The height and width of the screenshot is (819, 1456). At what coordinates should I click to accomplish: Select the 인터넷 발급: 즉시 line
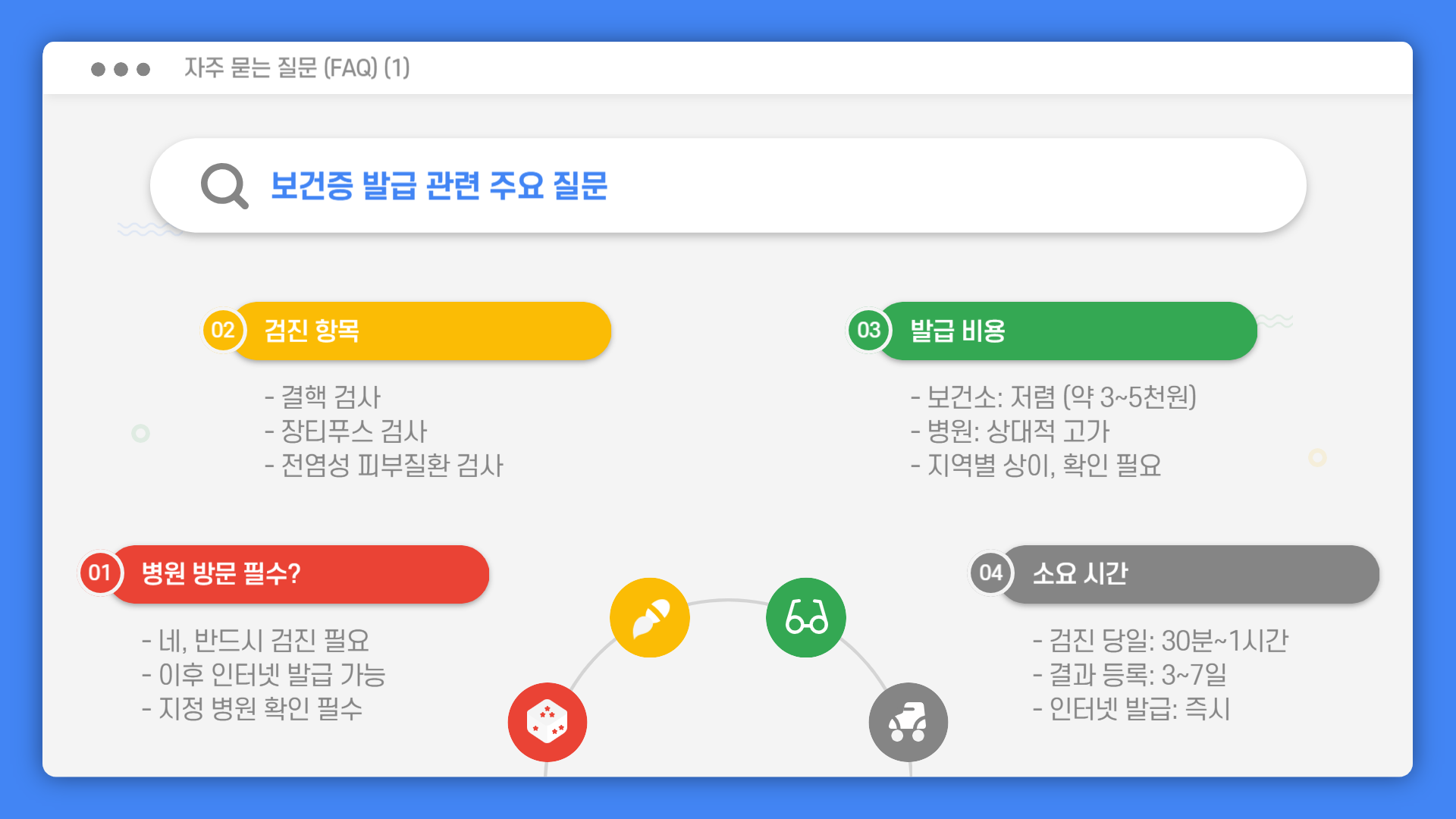pos(1131,709)
